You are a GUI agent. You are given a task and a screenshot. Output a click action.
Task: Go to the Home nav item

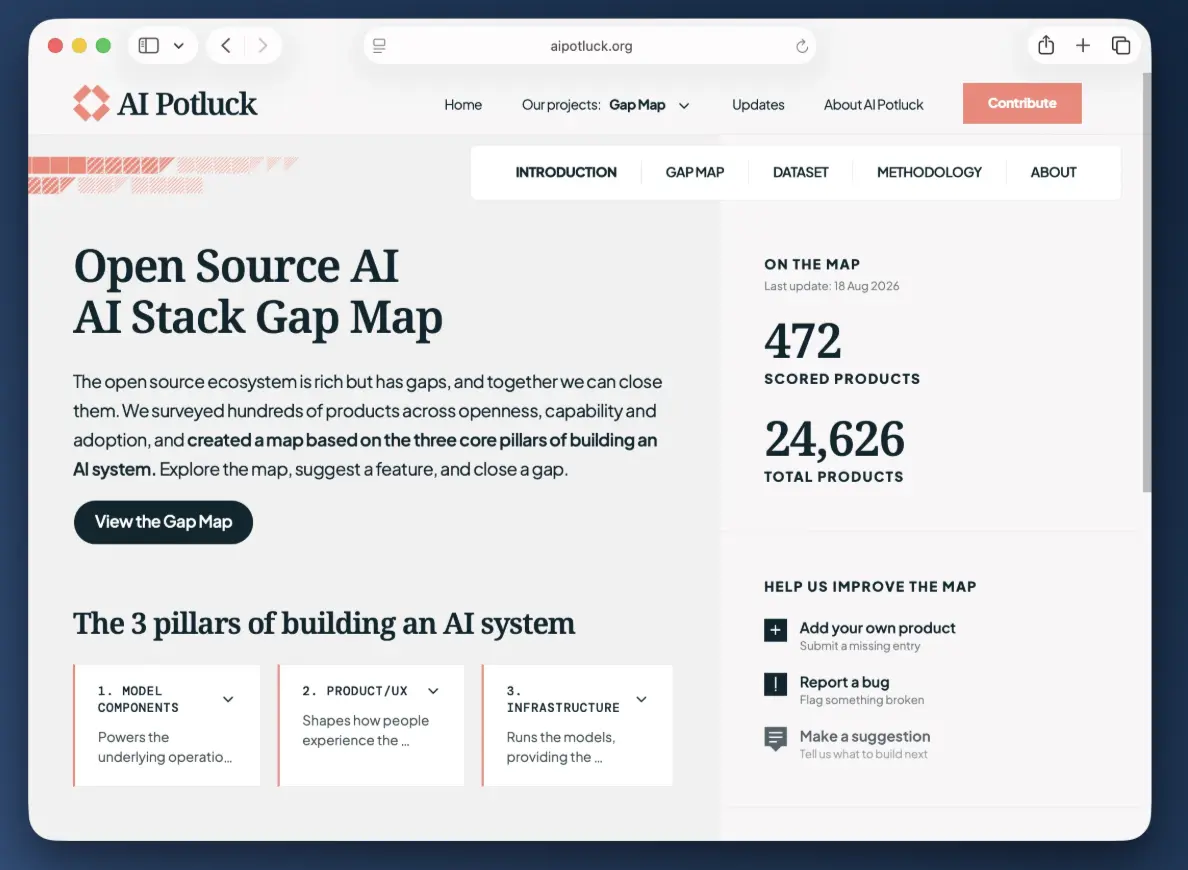click(463, 105)
